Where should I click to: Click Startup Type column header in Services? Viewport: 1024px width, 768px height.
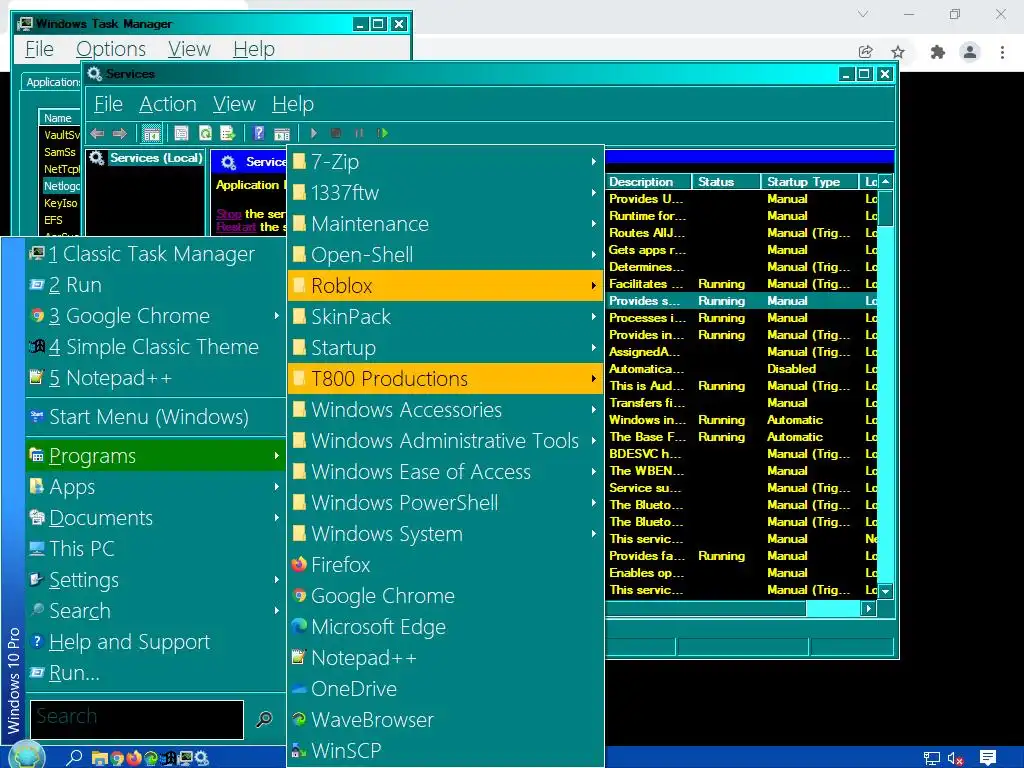pyautogui.click(x=810, y=182)
